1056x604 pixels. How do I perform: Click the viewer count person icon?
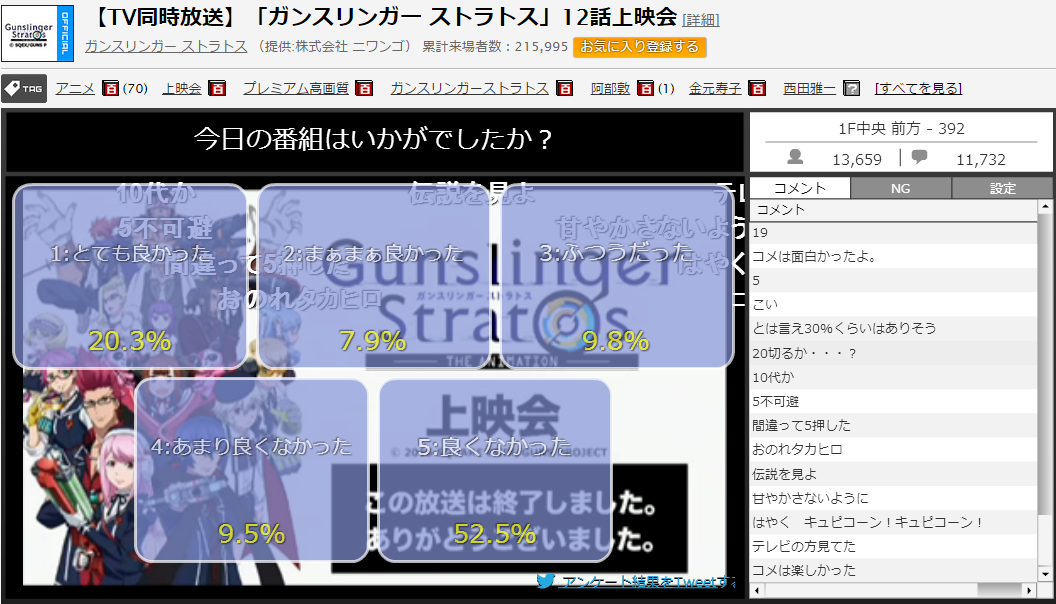795,158
